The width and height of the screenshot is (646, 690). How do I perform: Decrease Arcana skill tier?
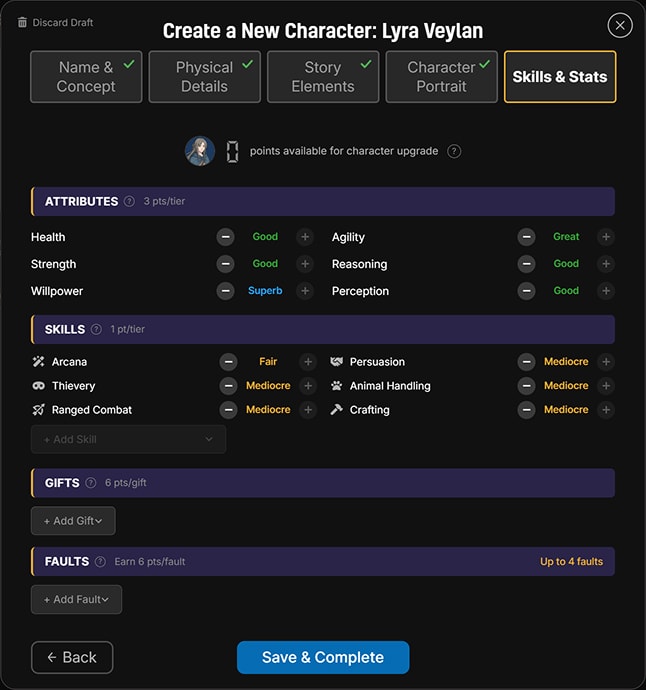point(228,362)
